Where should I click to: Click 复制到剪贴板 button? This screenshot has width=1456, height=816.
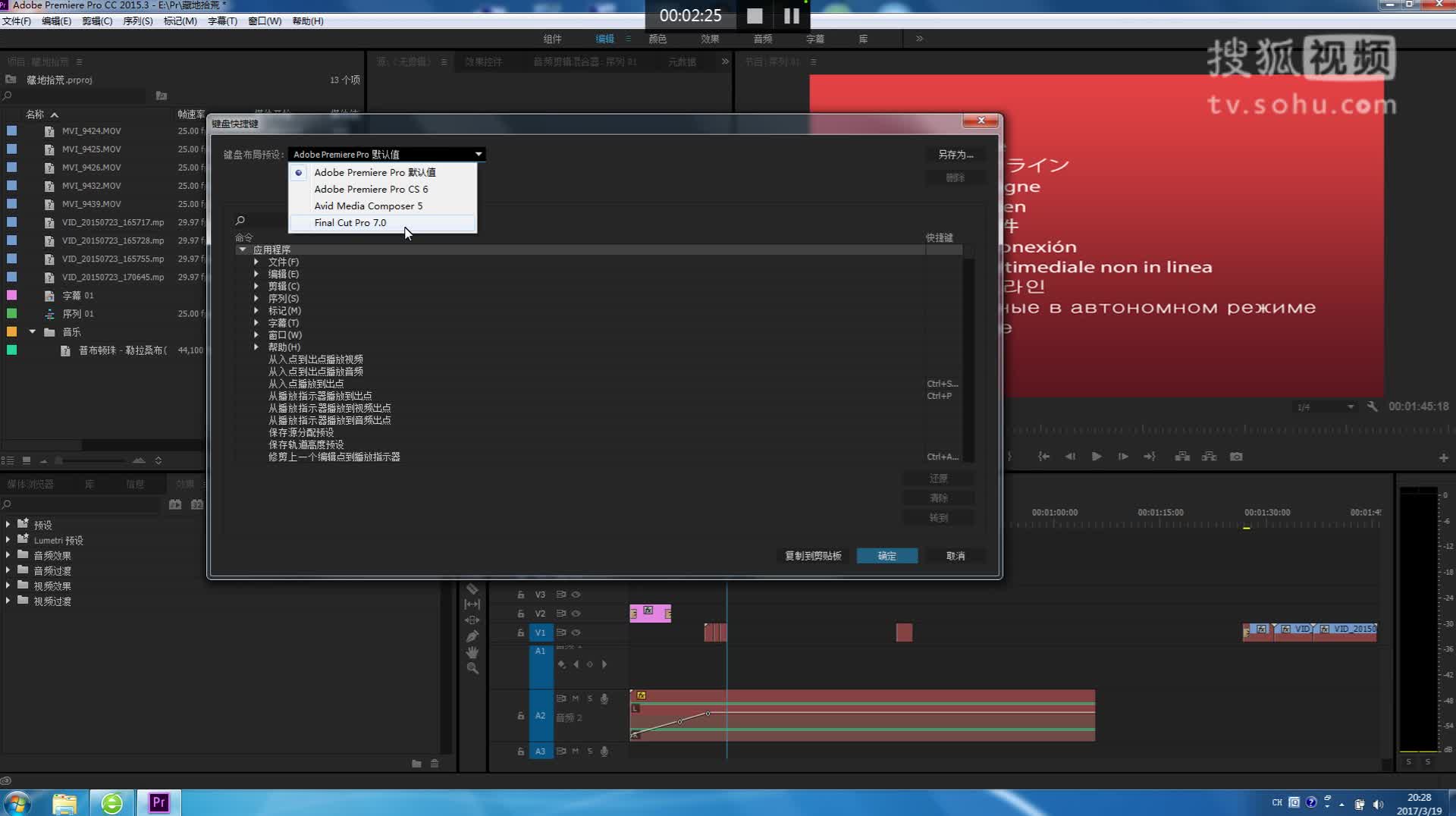(x=813, y=556)
